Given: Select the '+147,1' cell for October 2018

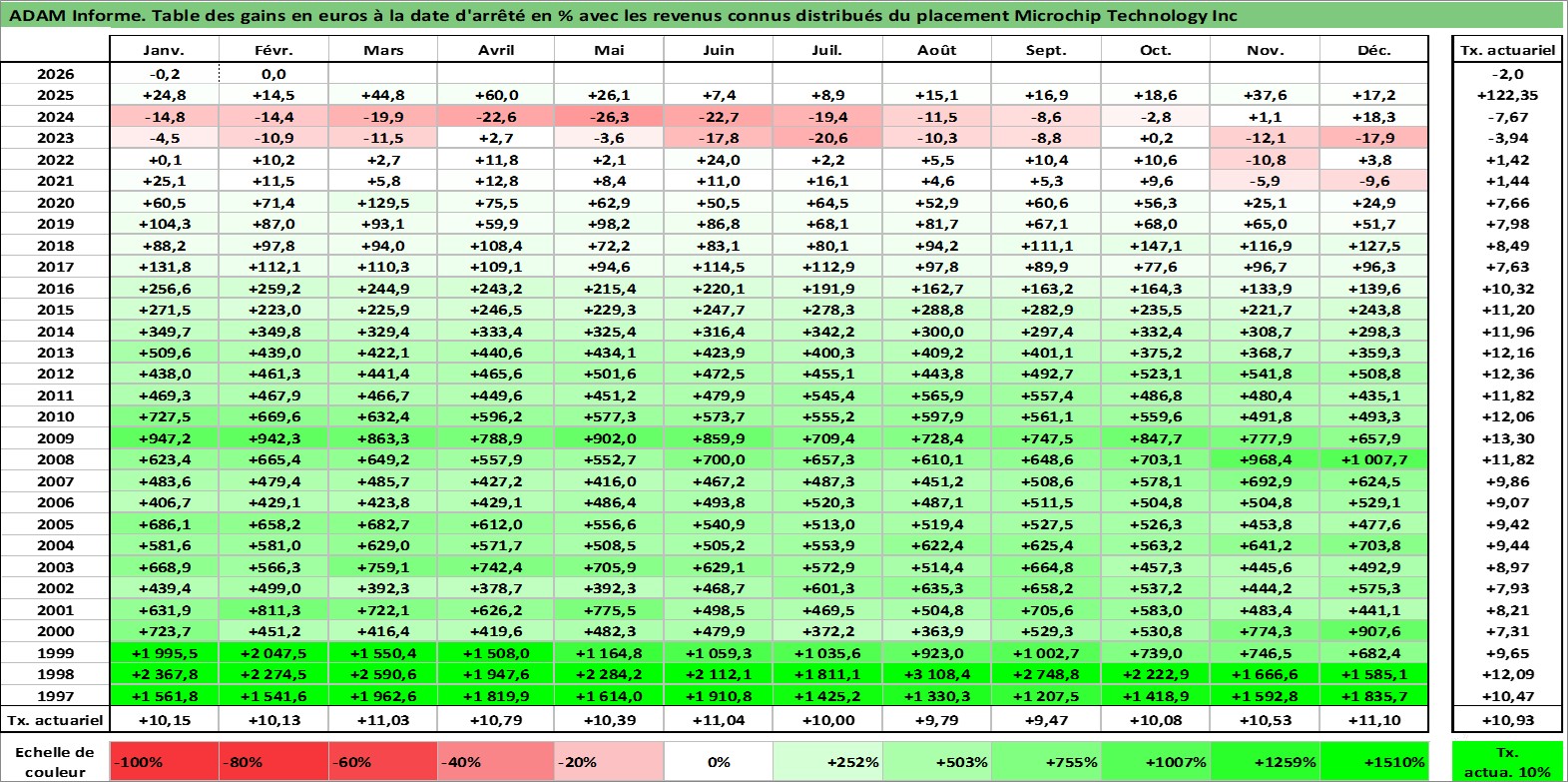Looking at the screenshot, I should tap(1156, 246).
